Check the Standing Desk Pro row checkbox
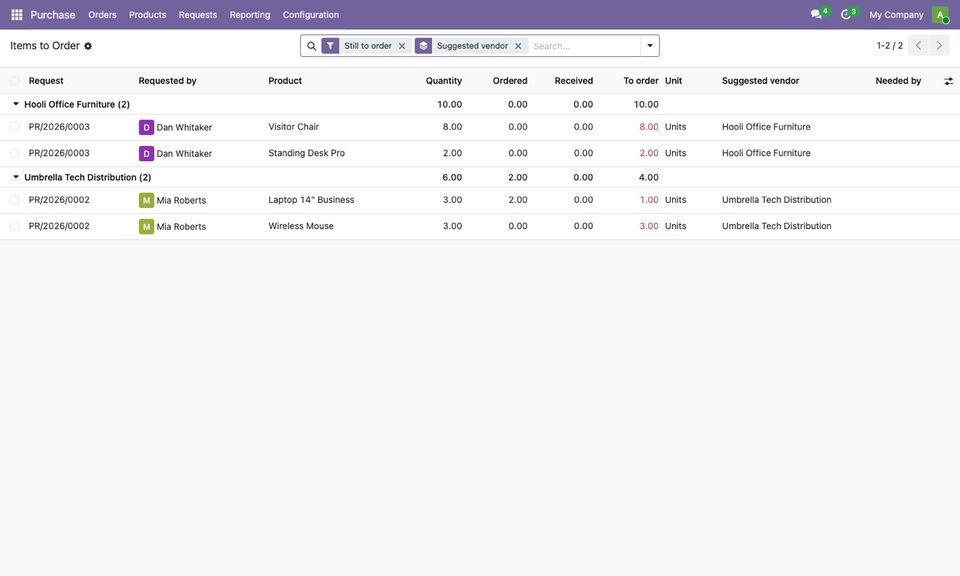 pyautogui.click(x=15, y=153)
